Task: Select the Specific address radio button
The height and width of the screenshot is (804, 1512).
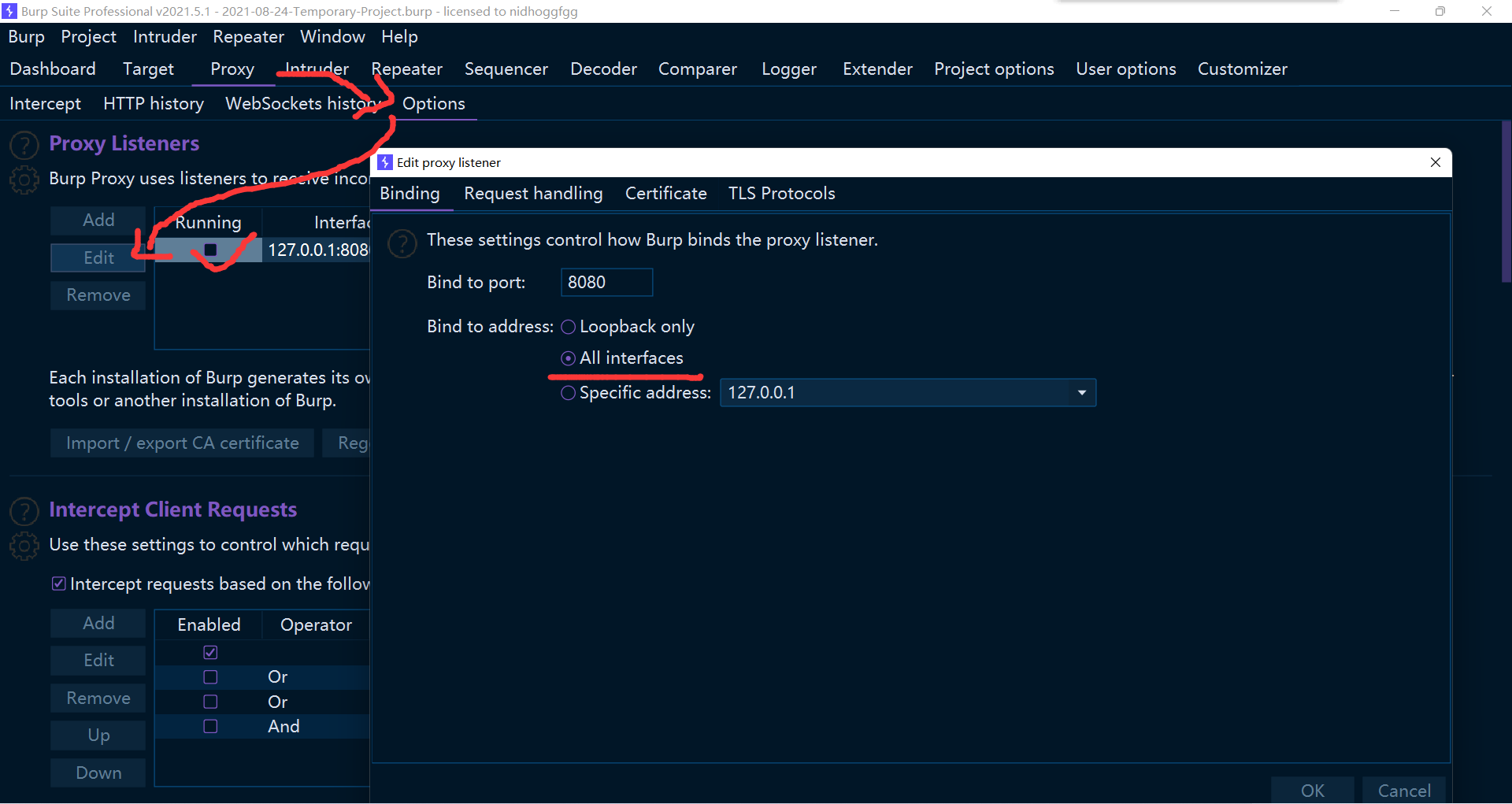Action: click(568, 393)
